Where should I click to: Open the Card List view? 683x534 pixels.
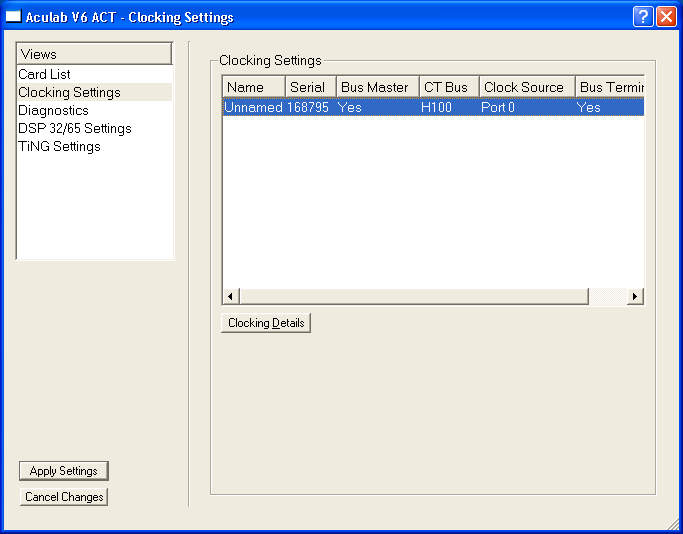pyautogui.click(x=95, y=74)
